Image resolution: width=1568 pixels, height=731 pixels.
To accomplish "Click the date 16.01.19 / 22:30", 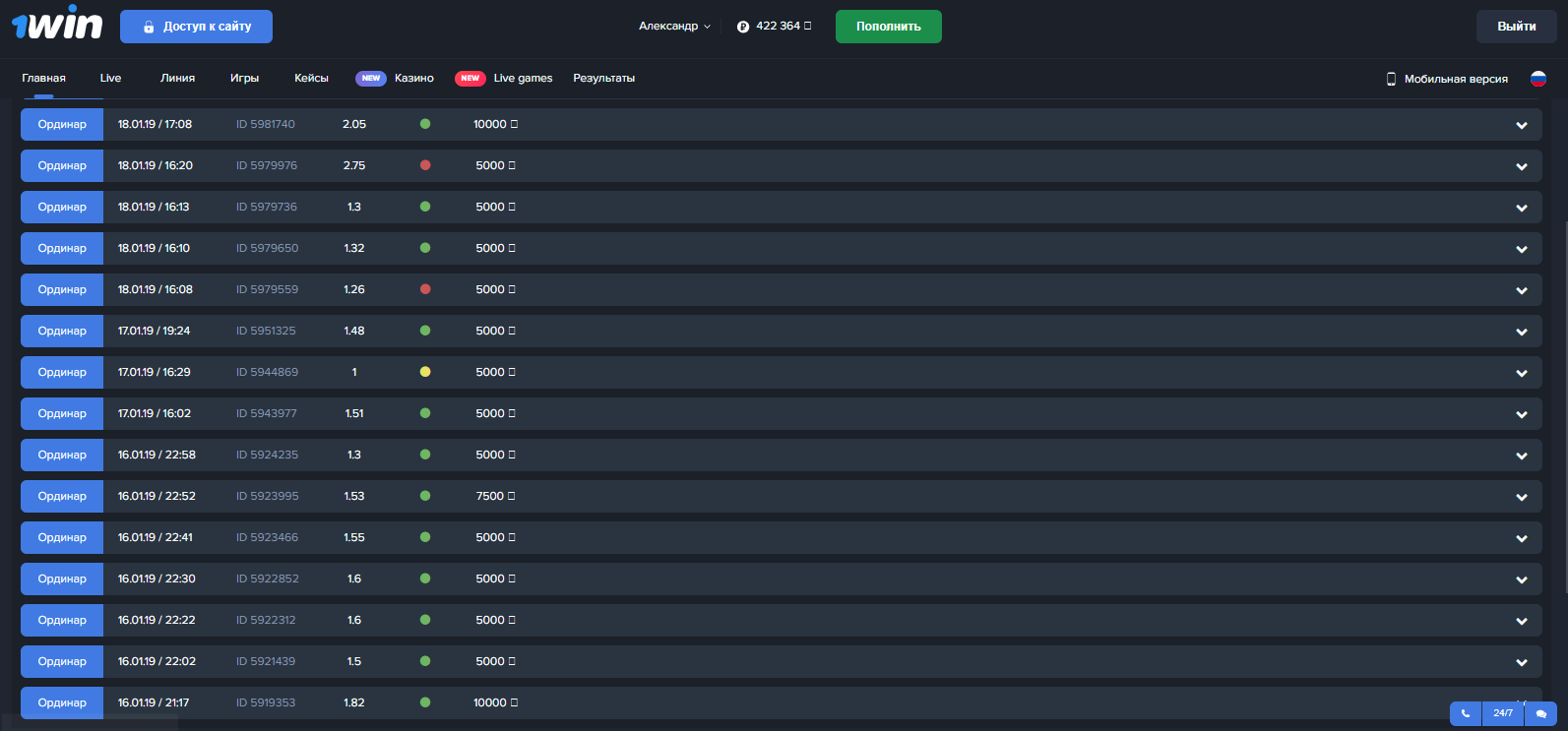I will pos(157,579).
